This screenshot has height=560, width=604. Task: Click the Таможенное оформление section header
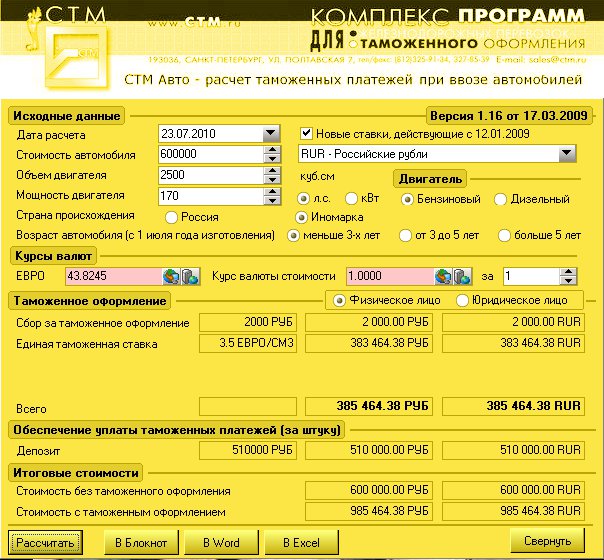coord(90,301)
